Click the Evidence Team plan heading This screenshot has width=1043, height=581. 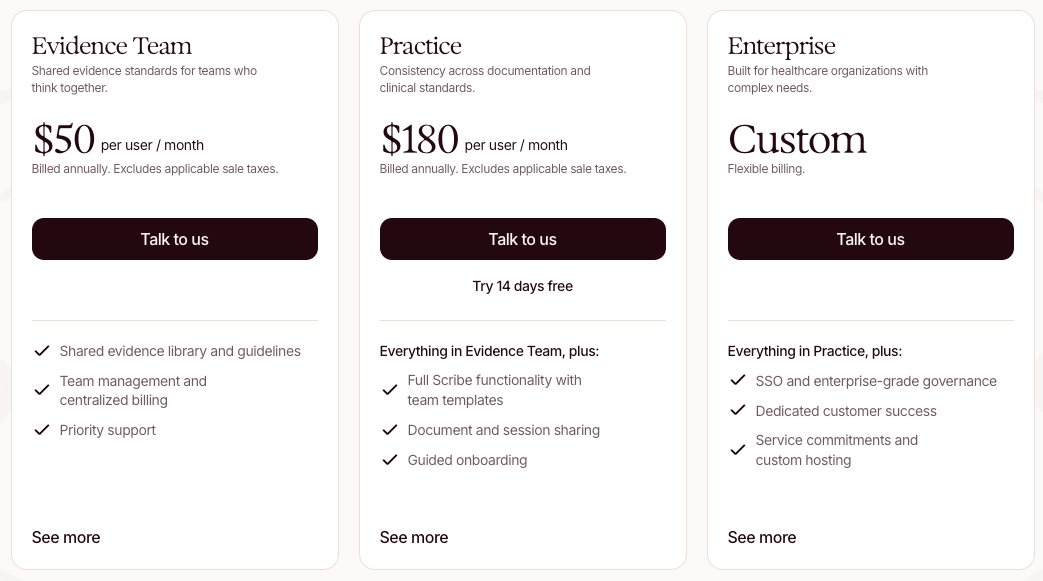tap(111, 46)
